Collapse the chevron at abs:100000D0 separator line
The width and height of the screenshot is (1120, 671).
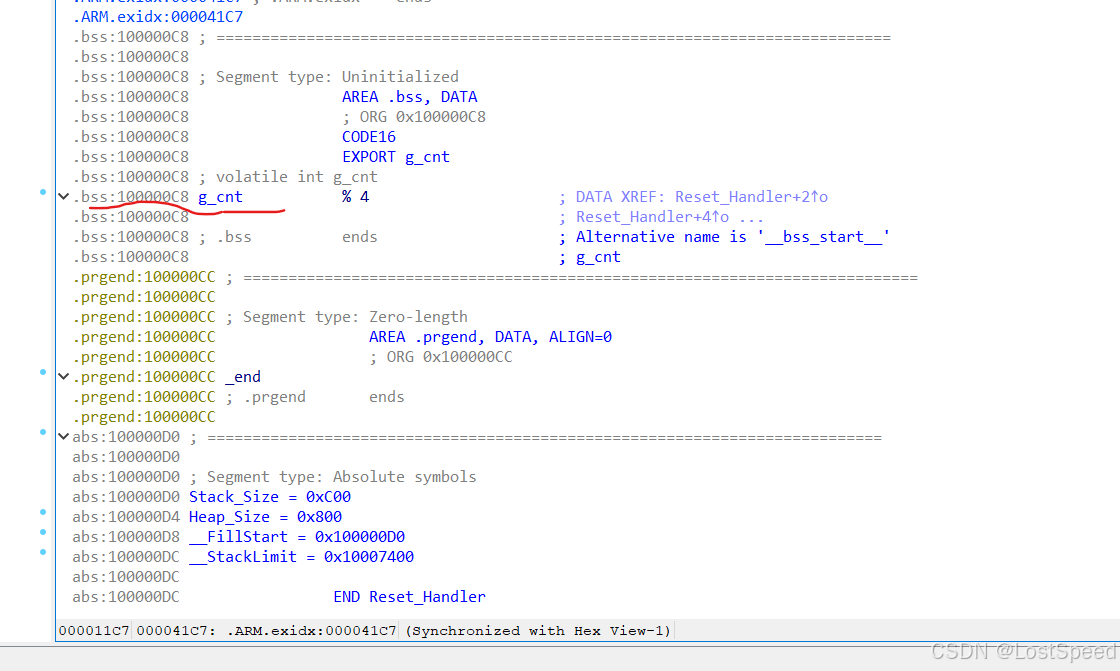(x=64, y=437)
